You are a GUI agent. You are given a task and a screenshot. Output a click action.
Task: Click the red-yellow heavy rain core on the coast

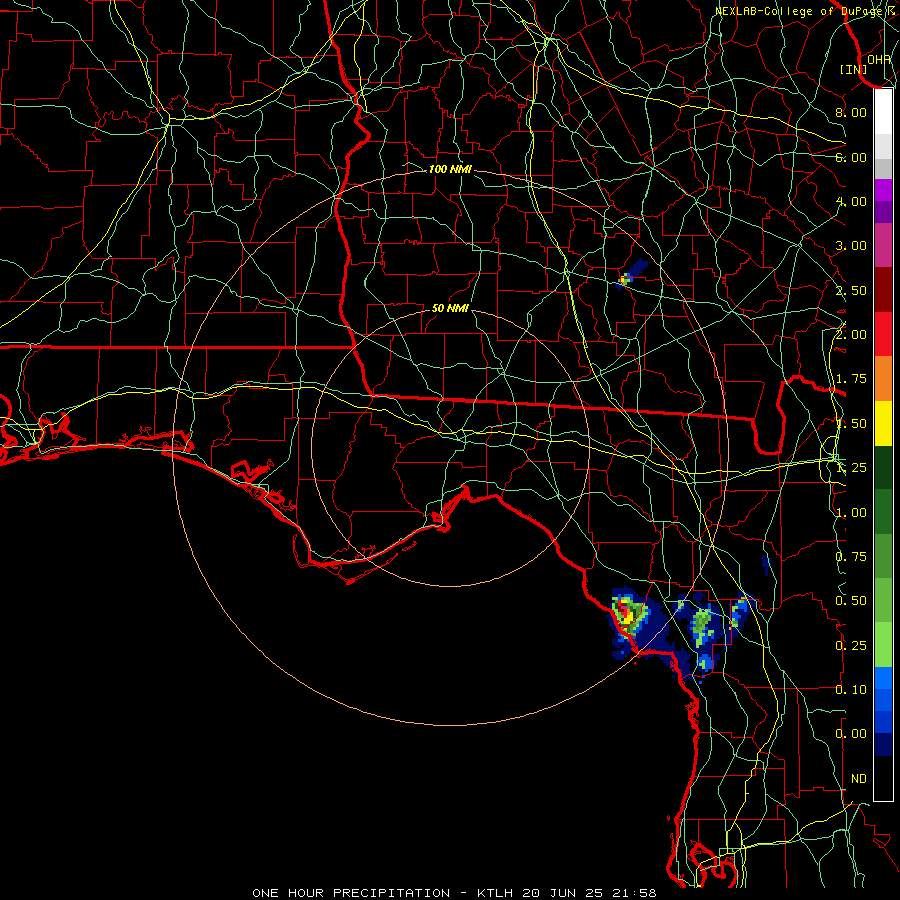click(624, 612)
